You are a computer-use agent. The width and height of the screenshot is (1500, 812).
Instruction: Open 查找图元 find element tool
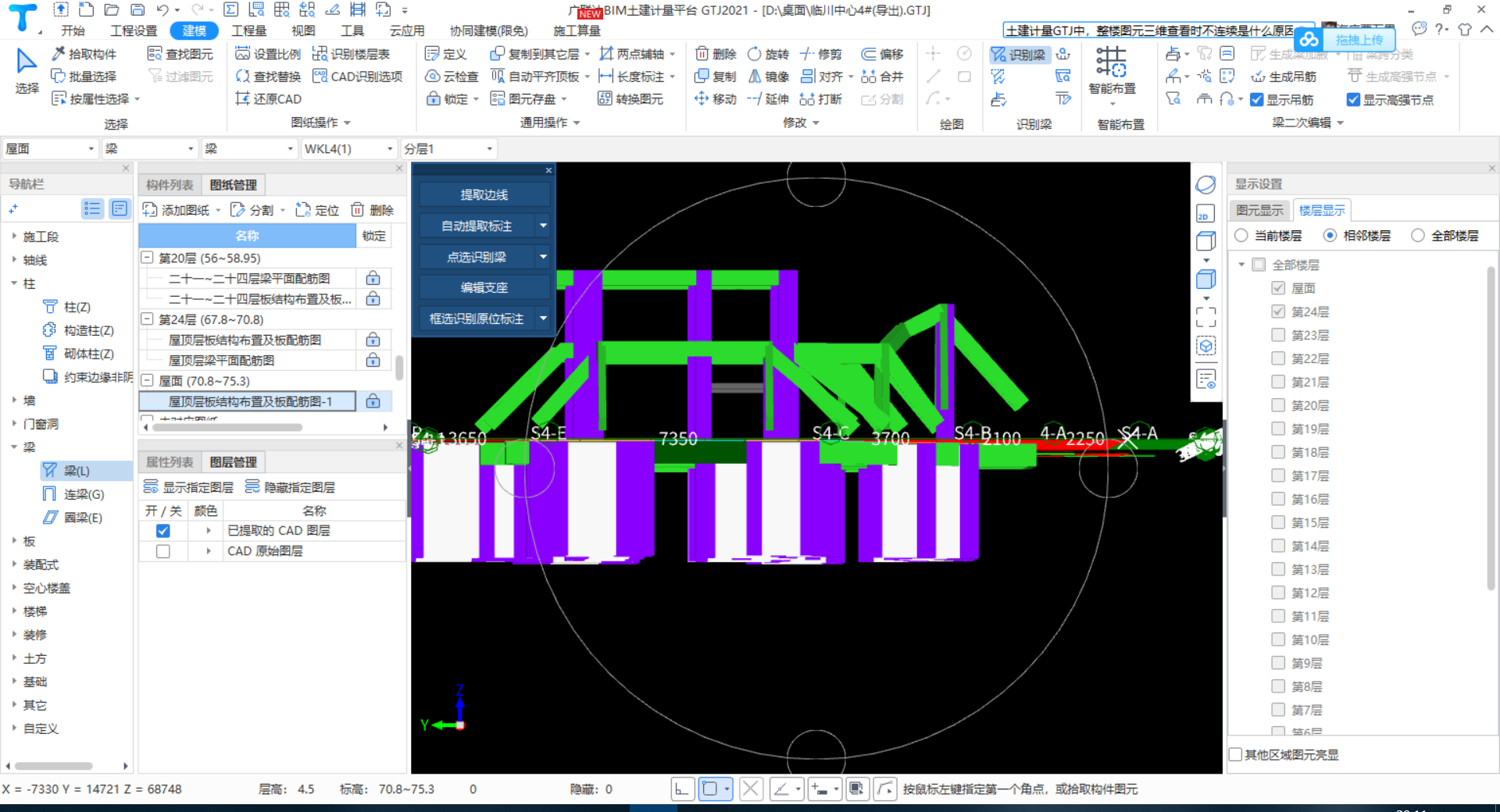pos(180,54)
